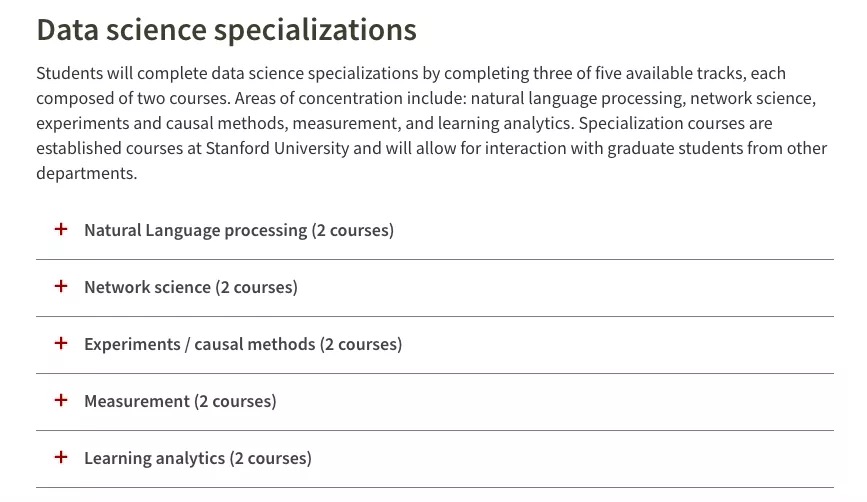Image resolution: width=867 pixels, height=502 pixels.
Task: Click the plus icon next to Network science
Action: 61,286
